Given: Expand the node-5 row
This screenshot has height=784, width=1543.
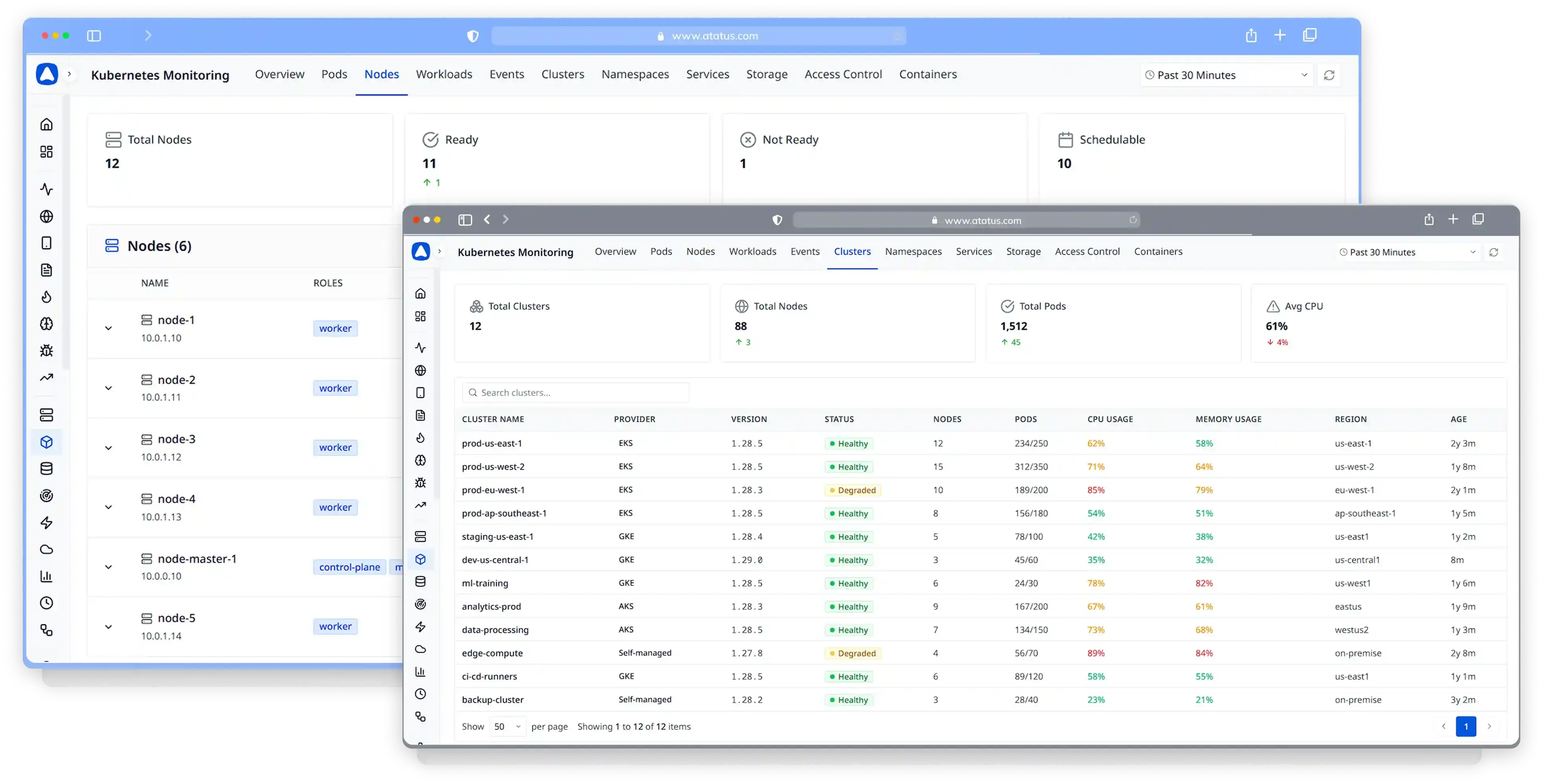Looking at the screenshot, I should point(108,626).
